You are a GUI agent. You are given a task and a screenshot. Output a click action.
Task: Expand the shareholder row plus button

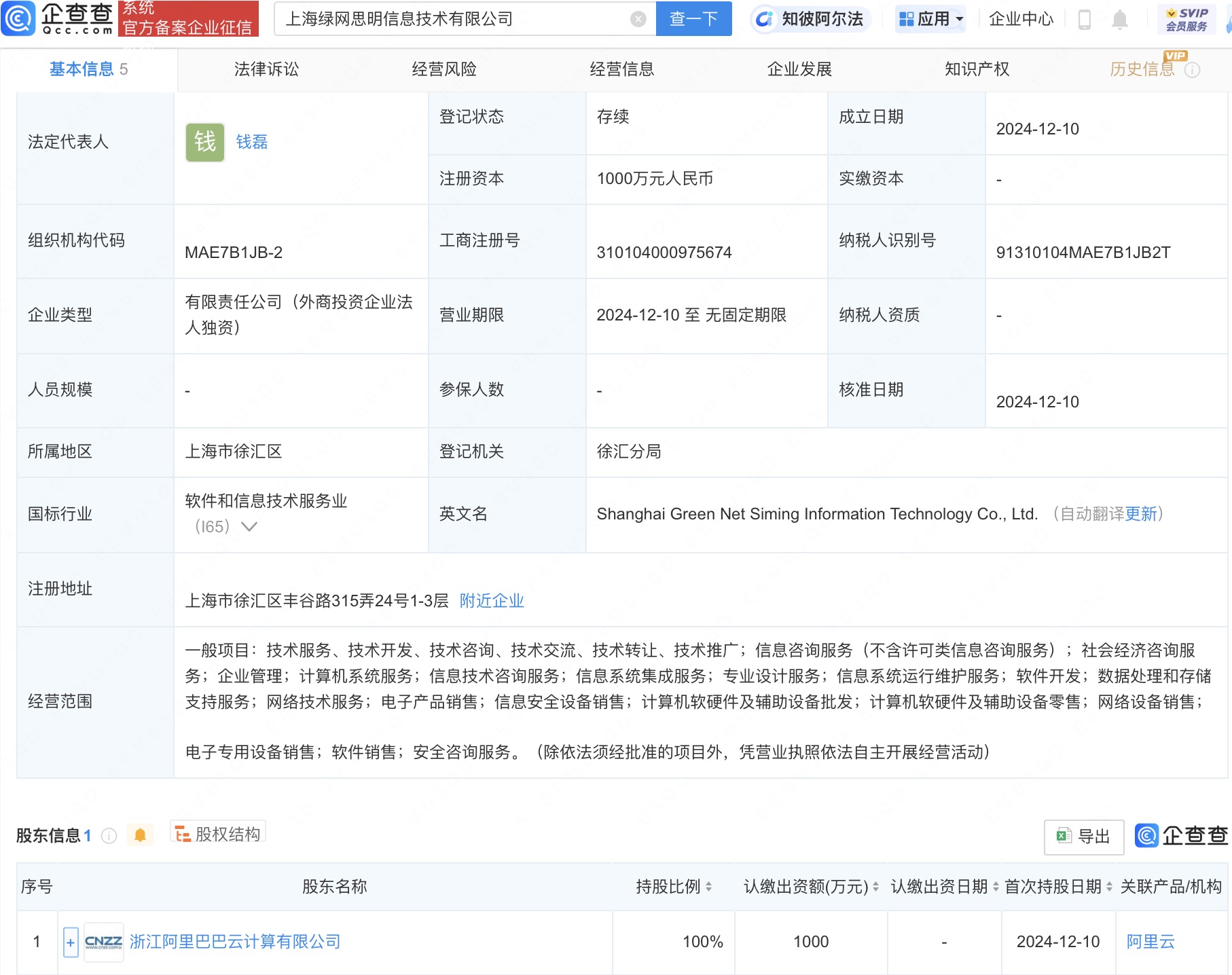pos(71,942)
